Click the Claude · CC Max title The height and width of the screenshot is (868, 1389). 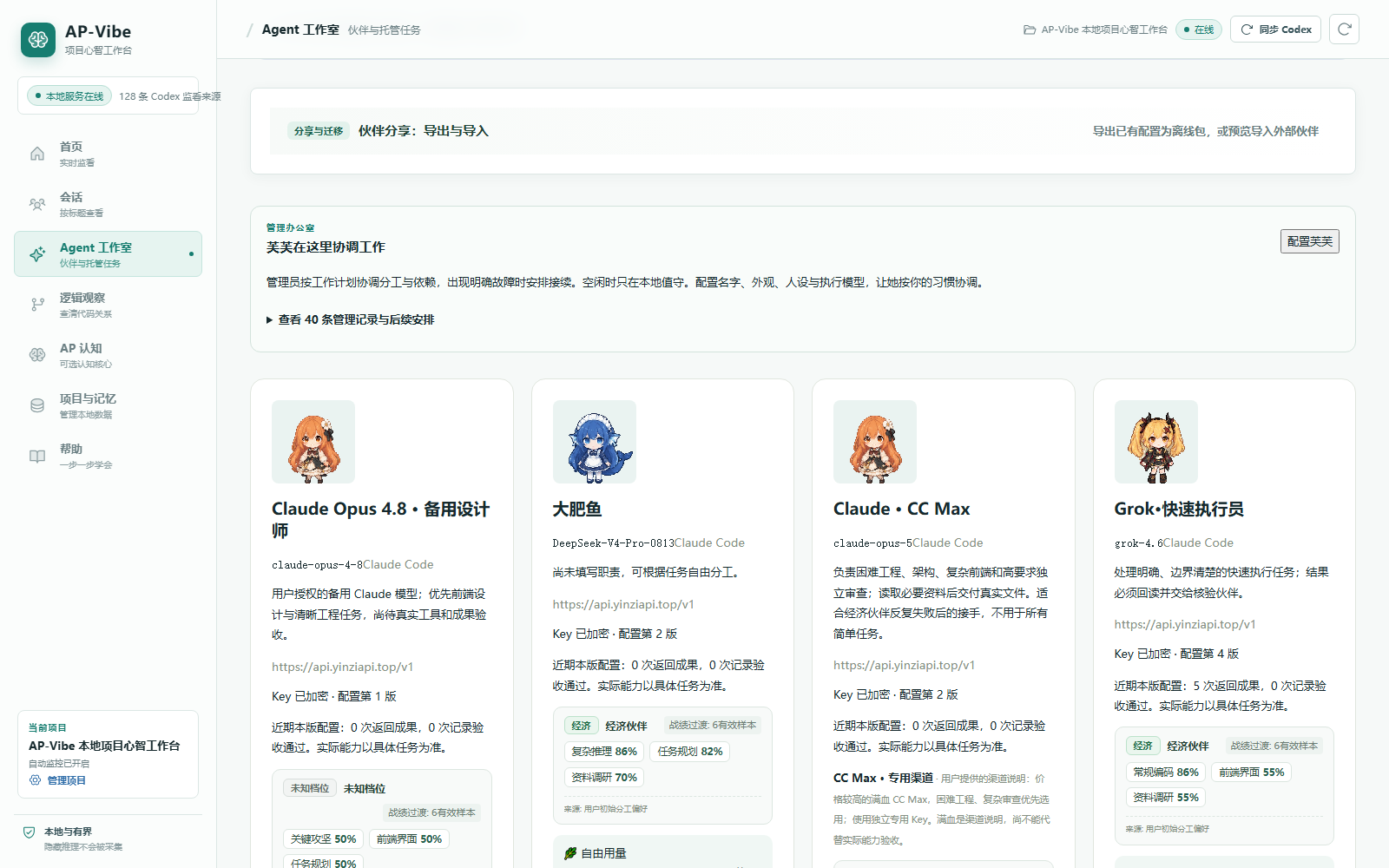pos(901,510)
